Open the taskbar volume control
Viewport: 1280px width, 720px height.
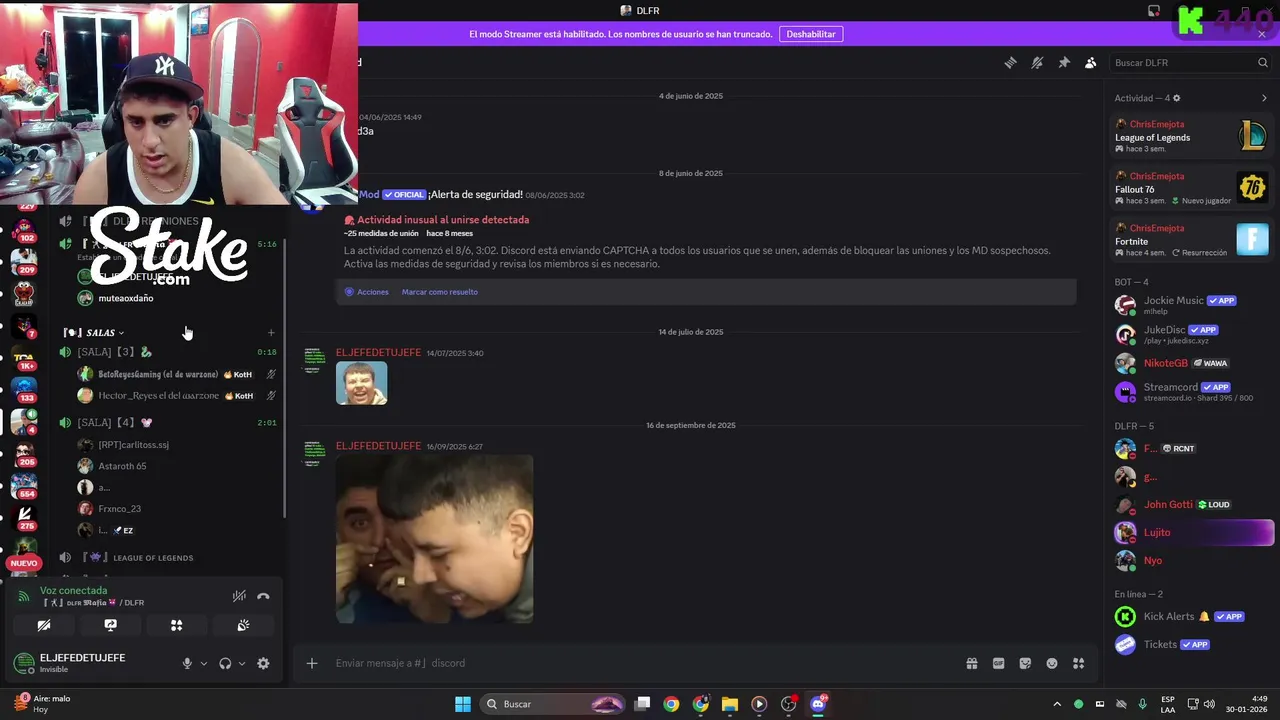[x=1209, y=704]
